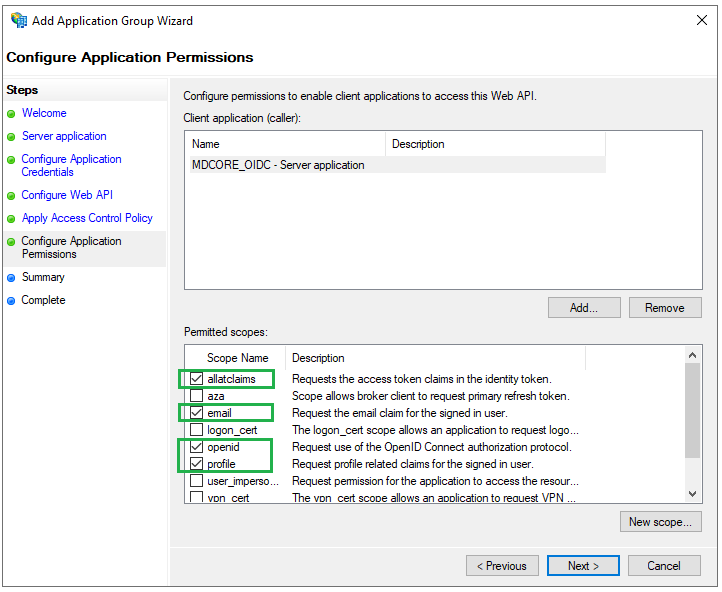722x592 pixels.
Task: Enable the aza scope checkbox
Action: point(197,396)
